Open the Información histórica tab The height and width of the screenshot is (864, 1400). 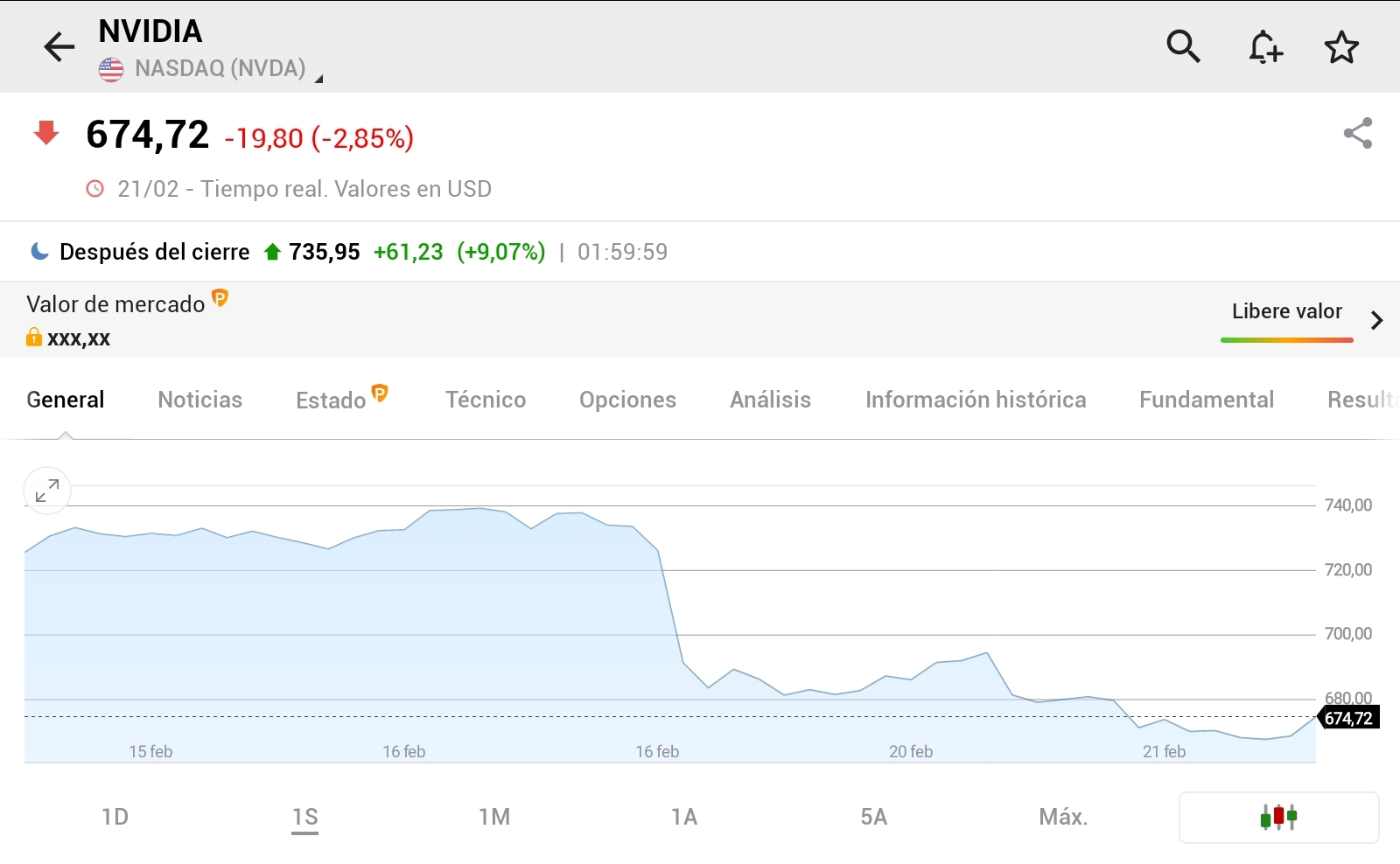tap(976, 400)
